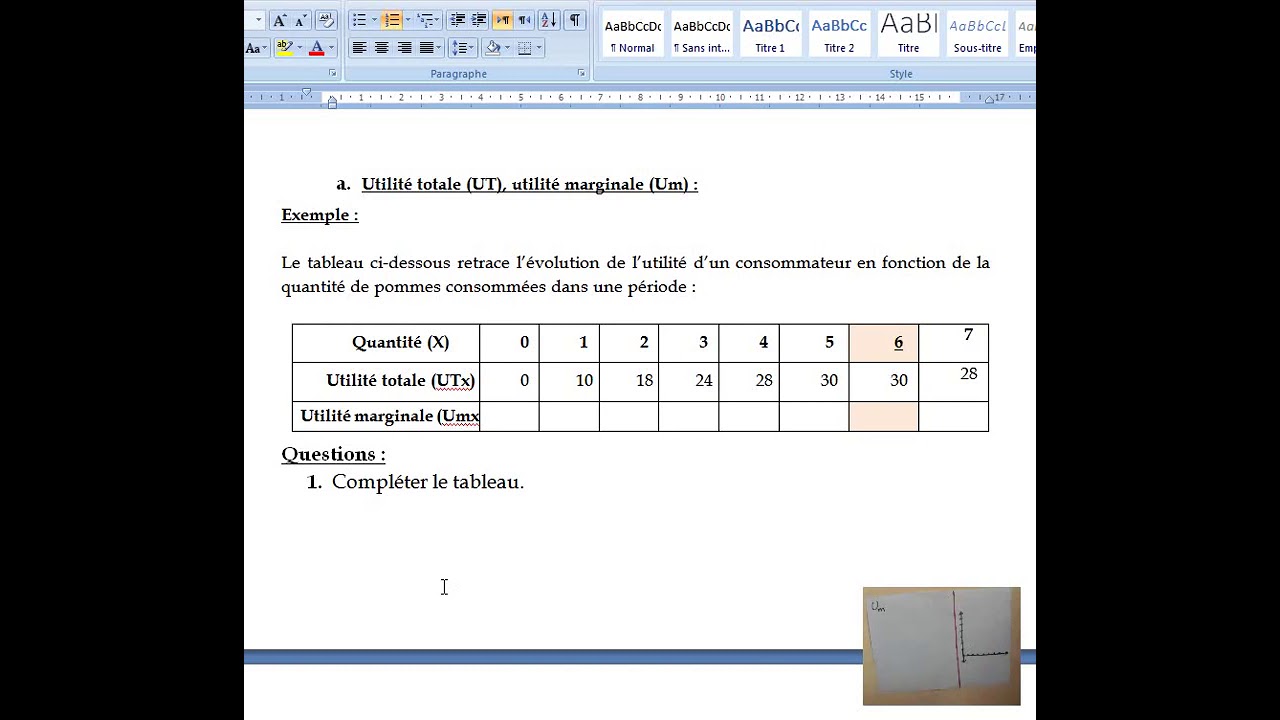Click the line spacing icon
Viewport: 1280px width, 720px height.
coord(462,47)
